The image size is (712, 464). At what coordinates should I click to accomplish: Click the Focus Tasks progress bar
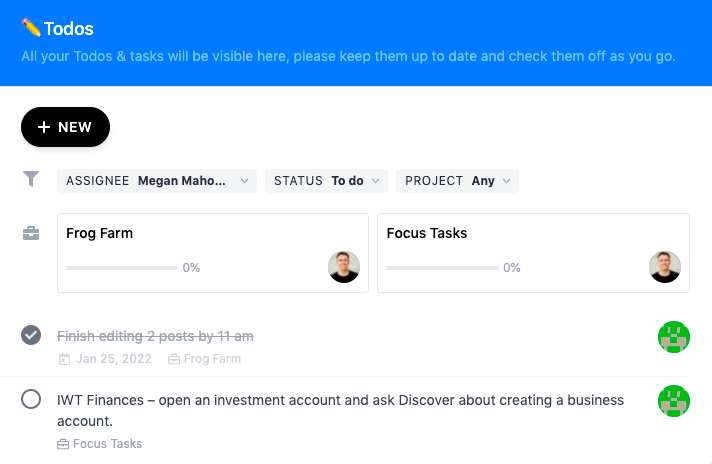tap(441, 268)
